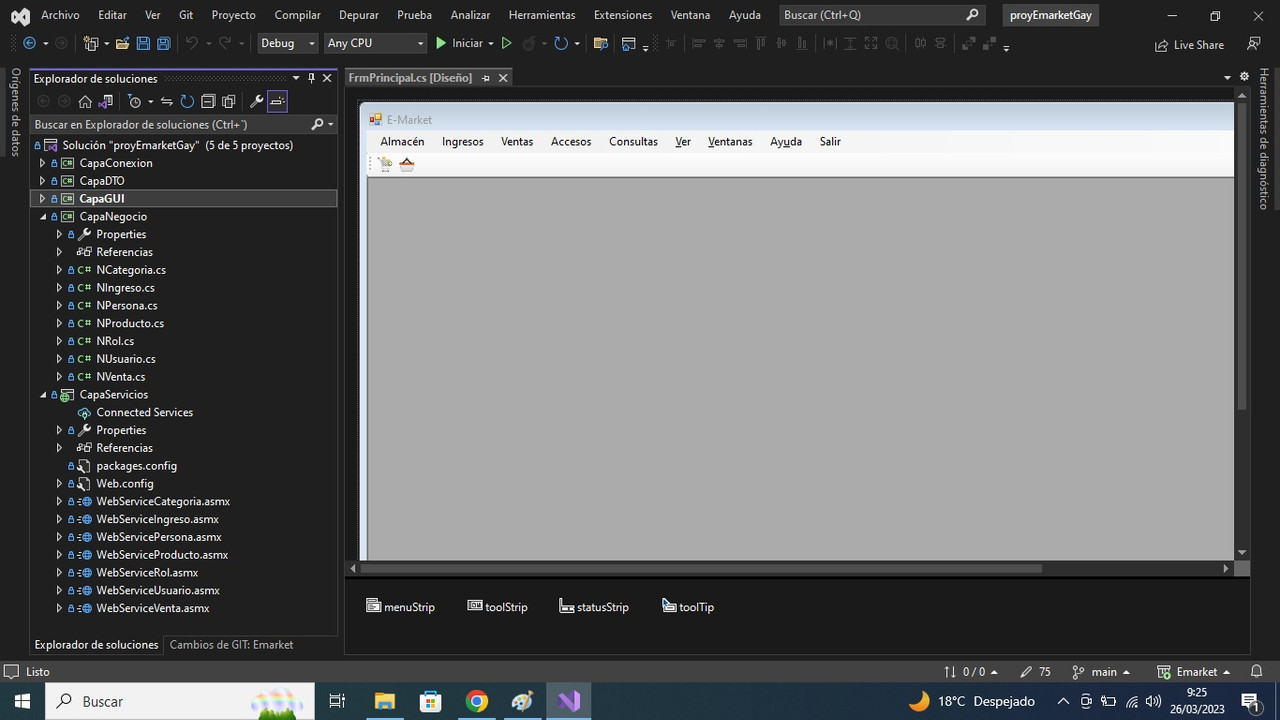
Task: Click the Emarket repository button in status bar
Action: (x=1194, y=672)
